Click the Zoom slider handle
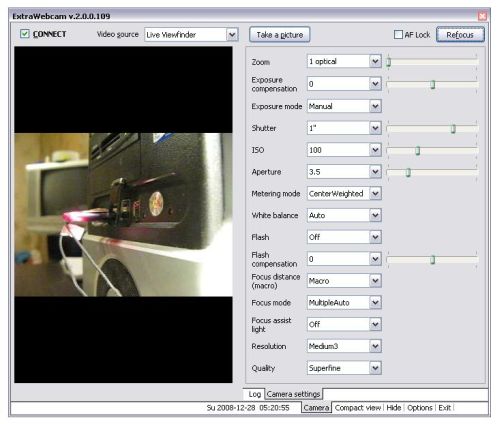The image size is (500, 424). (389, 62)
